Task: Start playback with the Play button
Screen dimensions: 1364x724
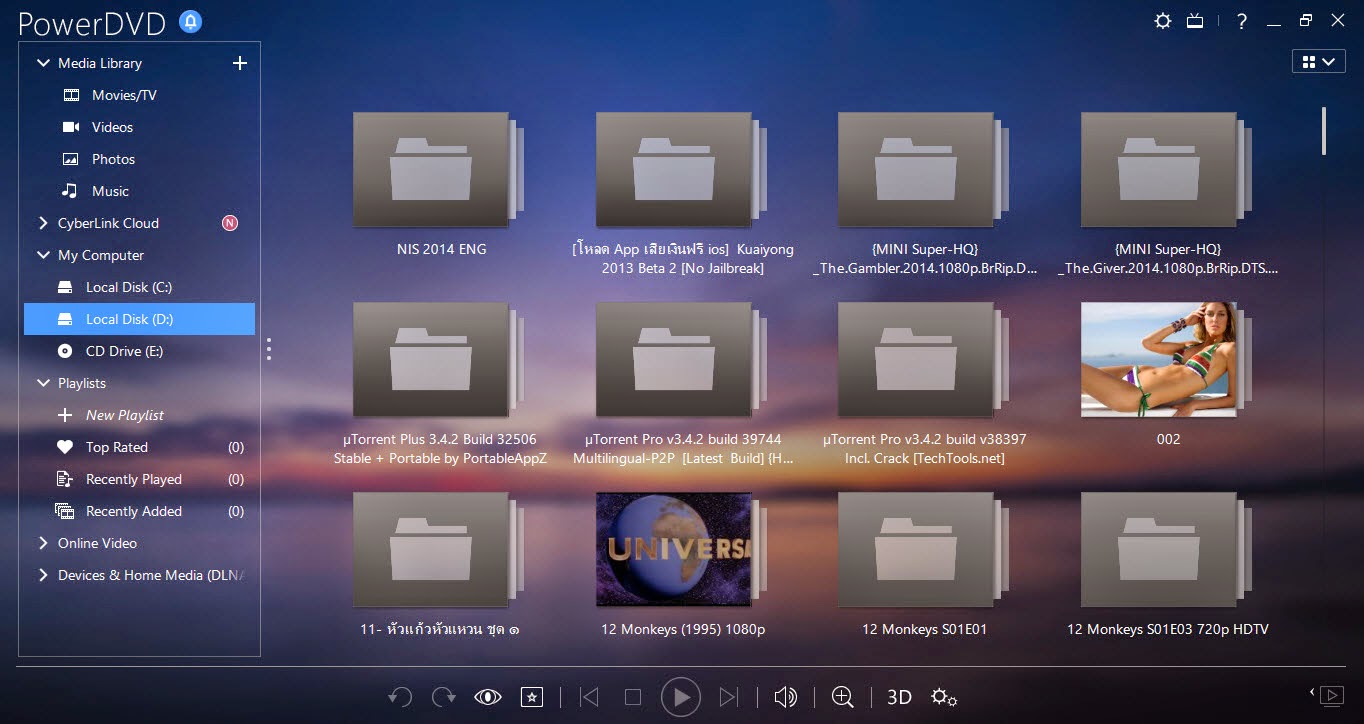Action: pyautogui.click(x=681, y=697)
